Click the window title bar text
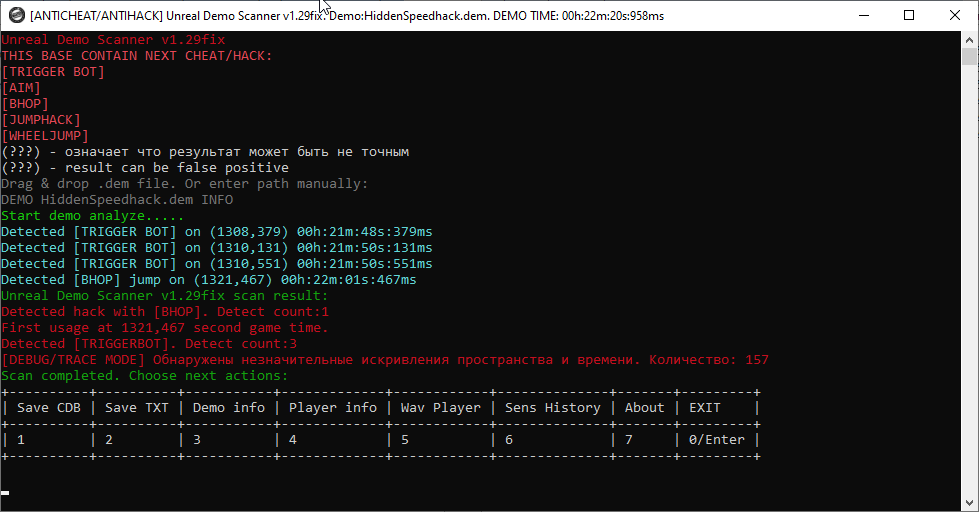 (x=347, y=16)
